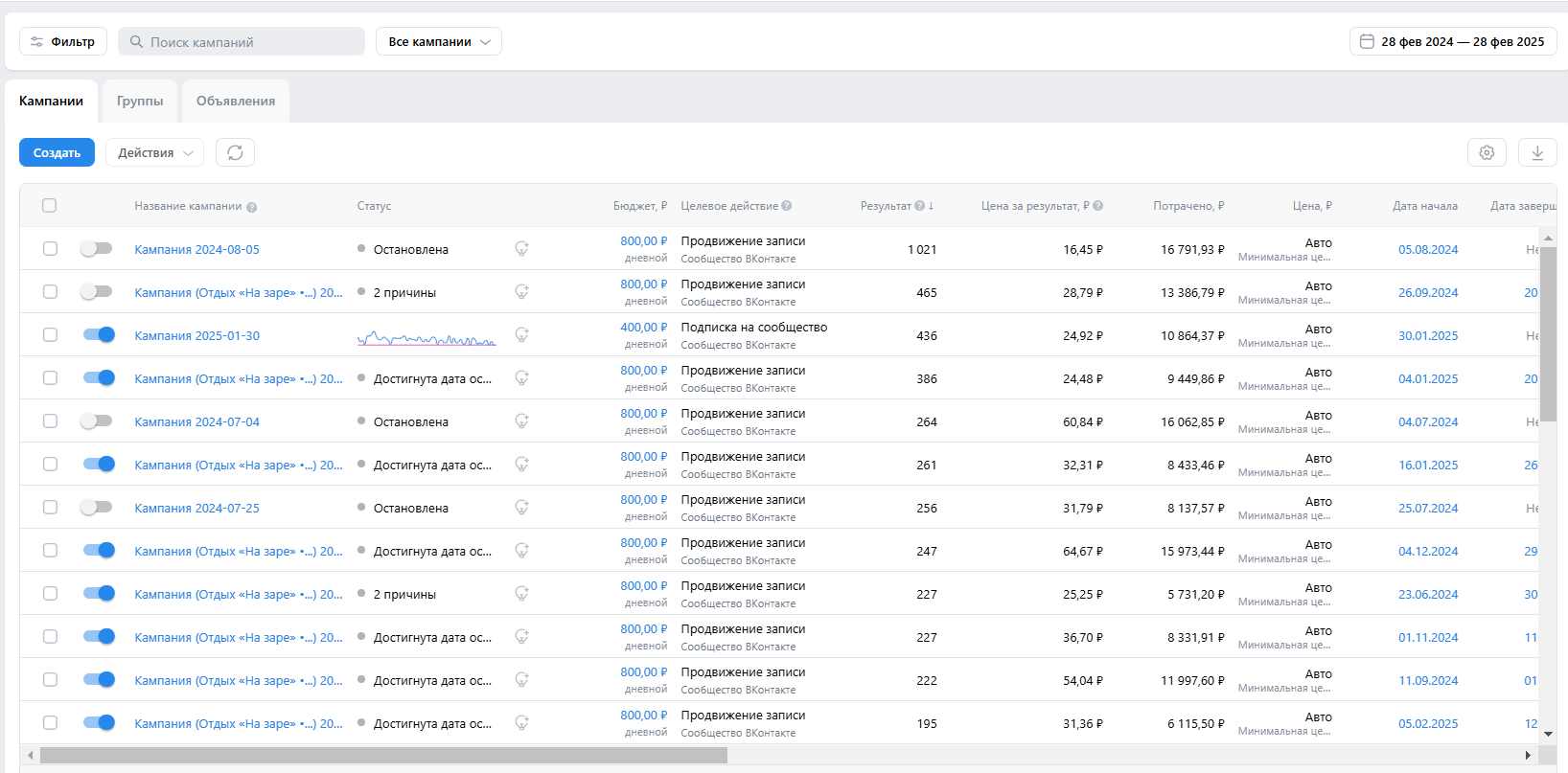The image size is (1568, 773).
Task: Switch to the Группы tab
Action: tap(140, 102)
